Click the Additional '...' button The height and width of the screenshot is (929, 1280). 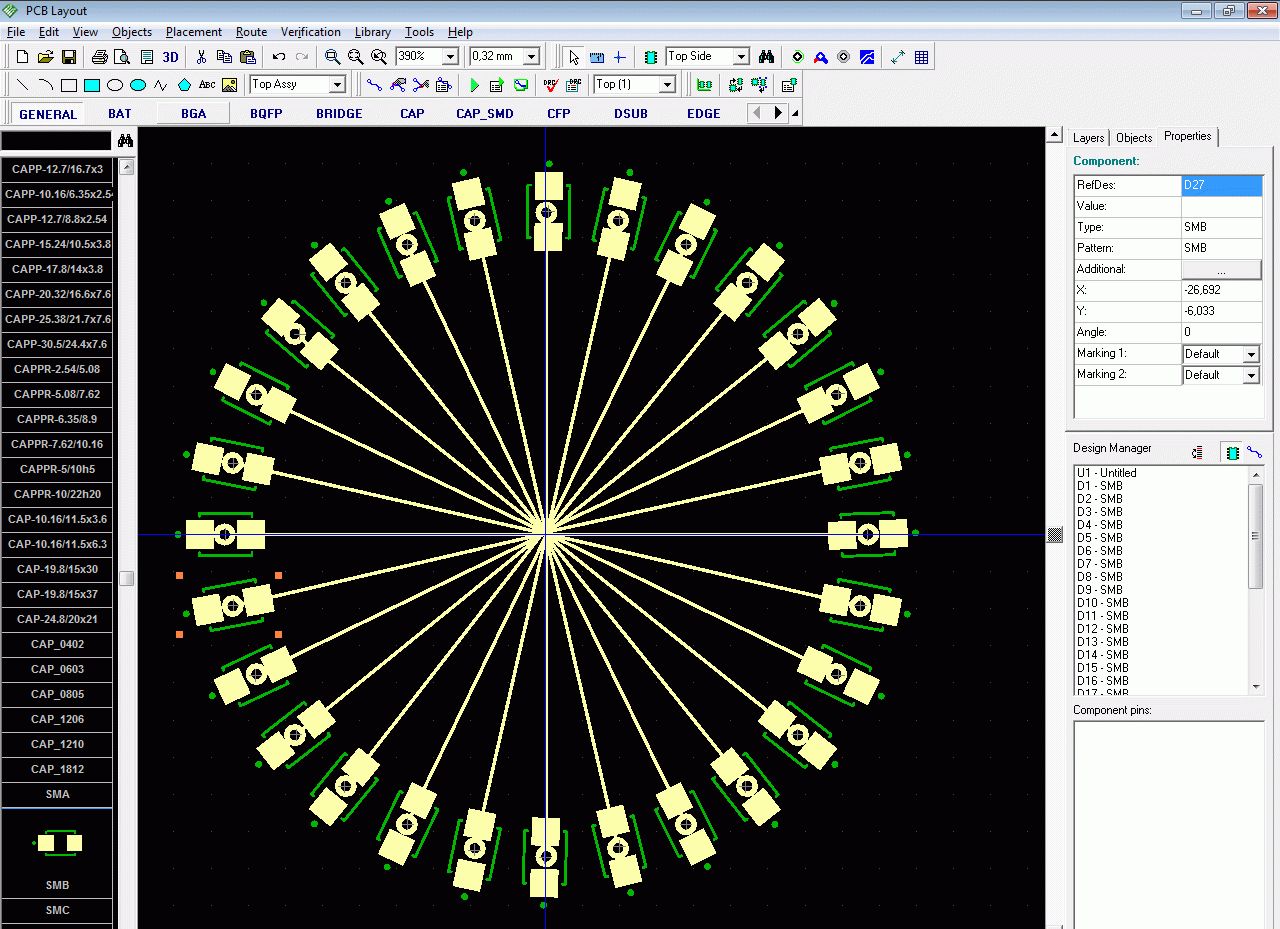(1221, 270)
